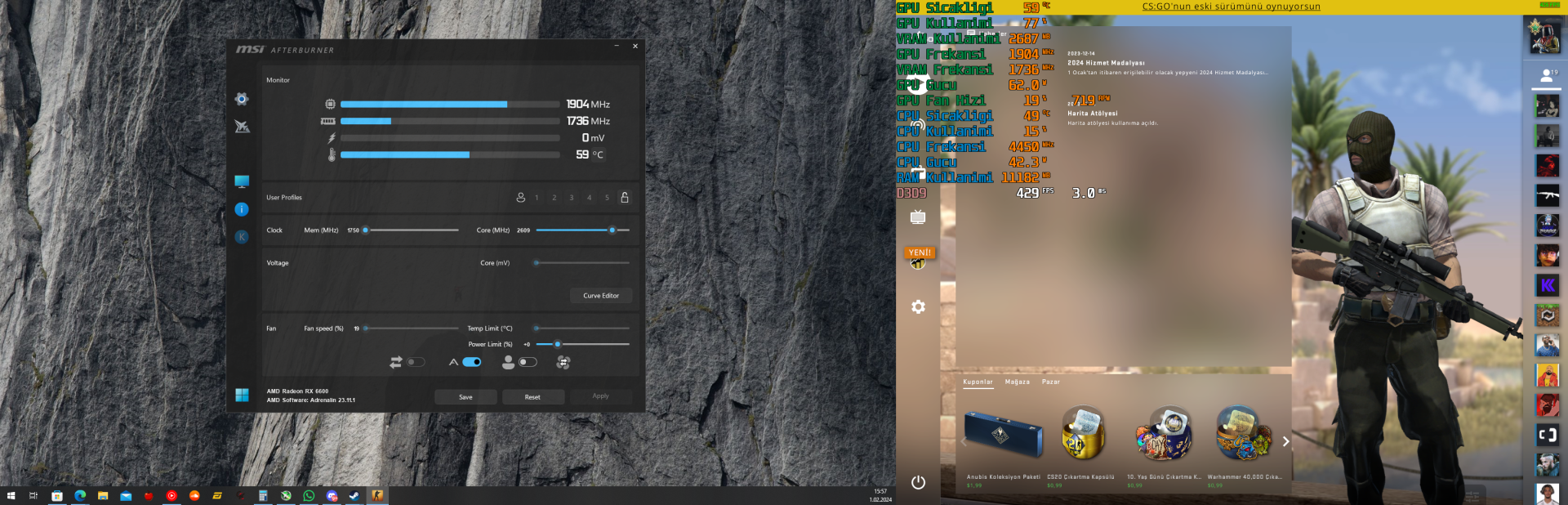Select user profile slot 4
Screen dimensions: 1568x505
point(589,198)
